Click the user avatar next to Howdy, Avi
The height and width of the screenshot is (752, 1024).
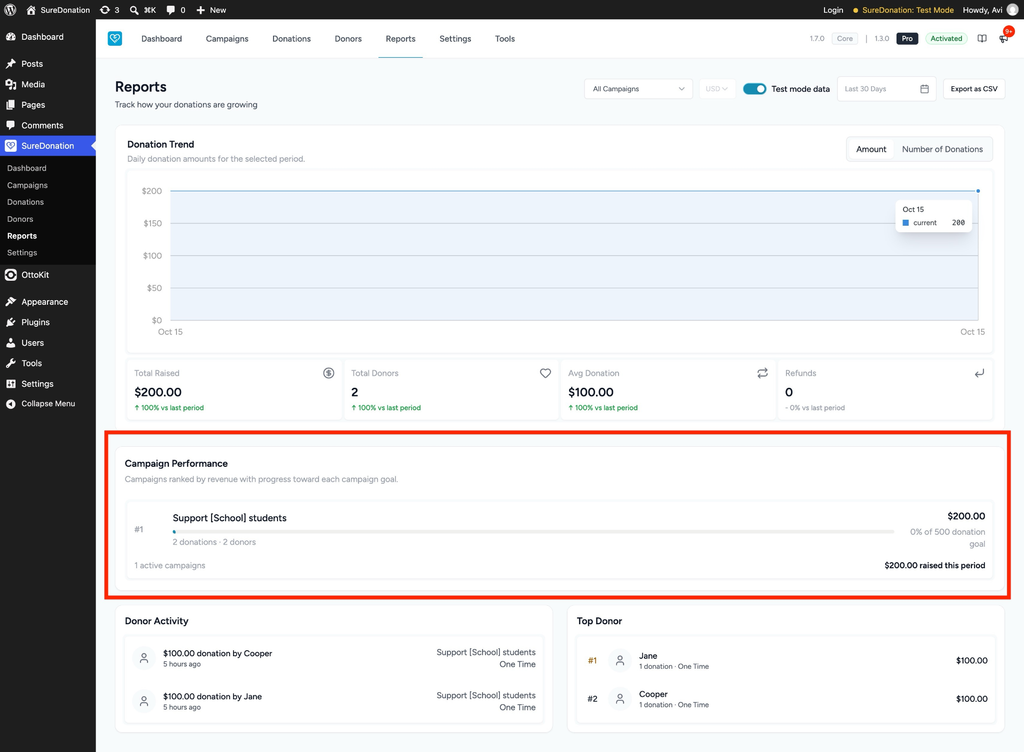point(1012,10)
